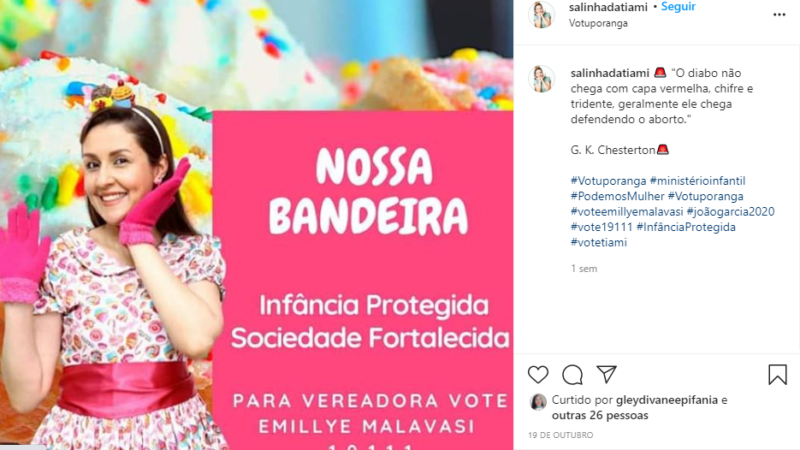The height and width of the screenshot is (450, 800).
Task: Open the #voteemillyemalavasi hashtag
Action: click(x=627, y=211)
